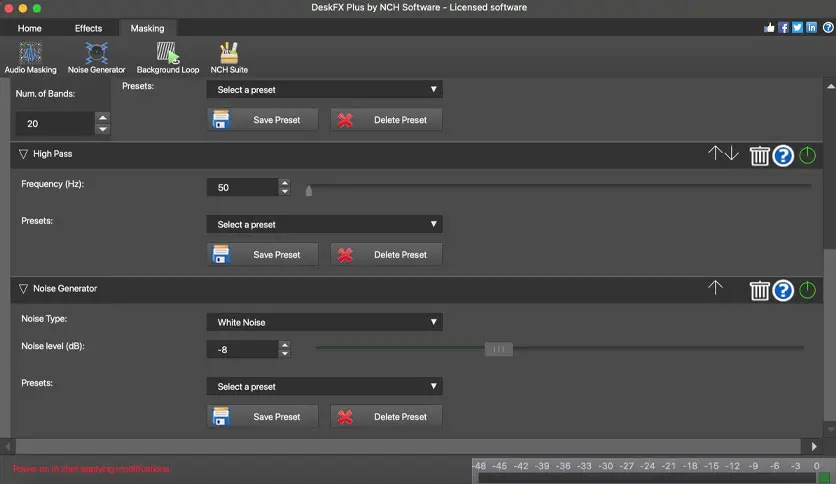Open help for Noise Generator effect
Image resolution: width=836 pixels, height=484 pixels.
pos(783,291)
